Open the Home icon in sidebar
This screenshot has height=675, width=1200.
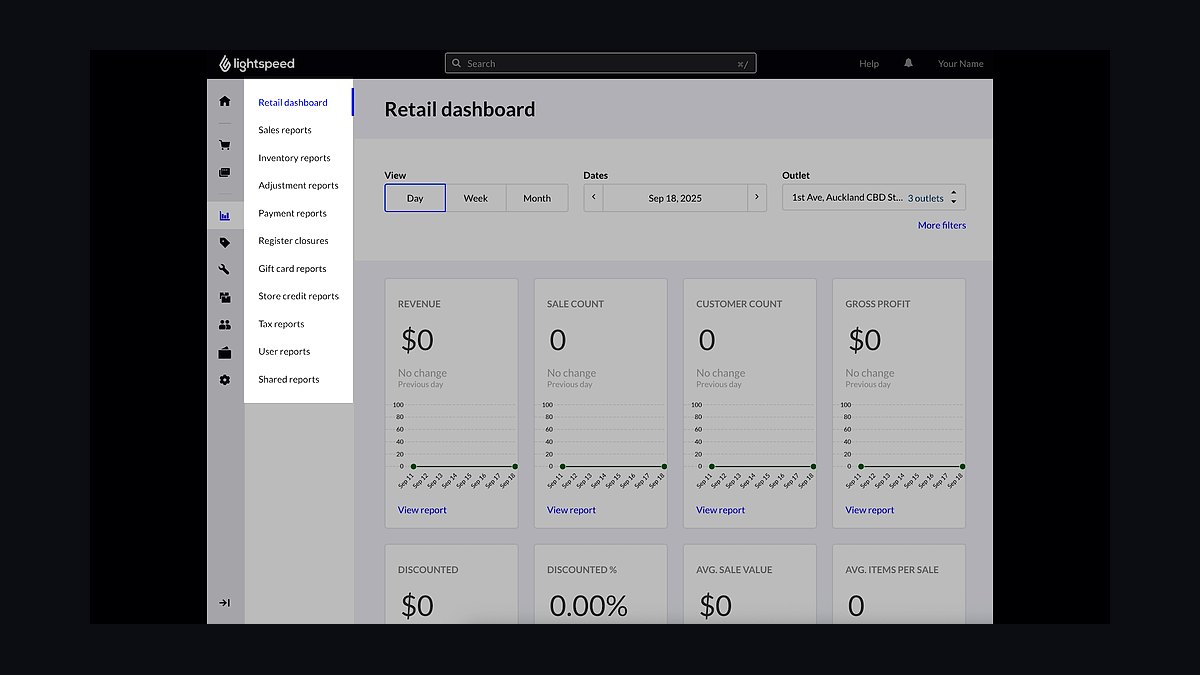[225, 101]
